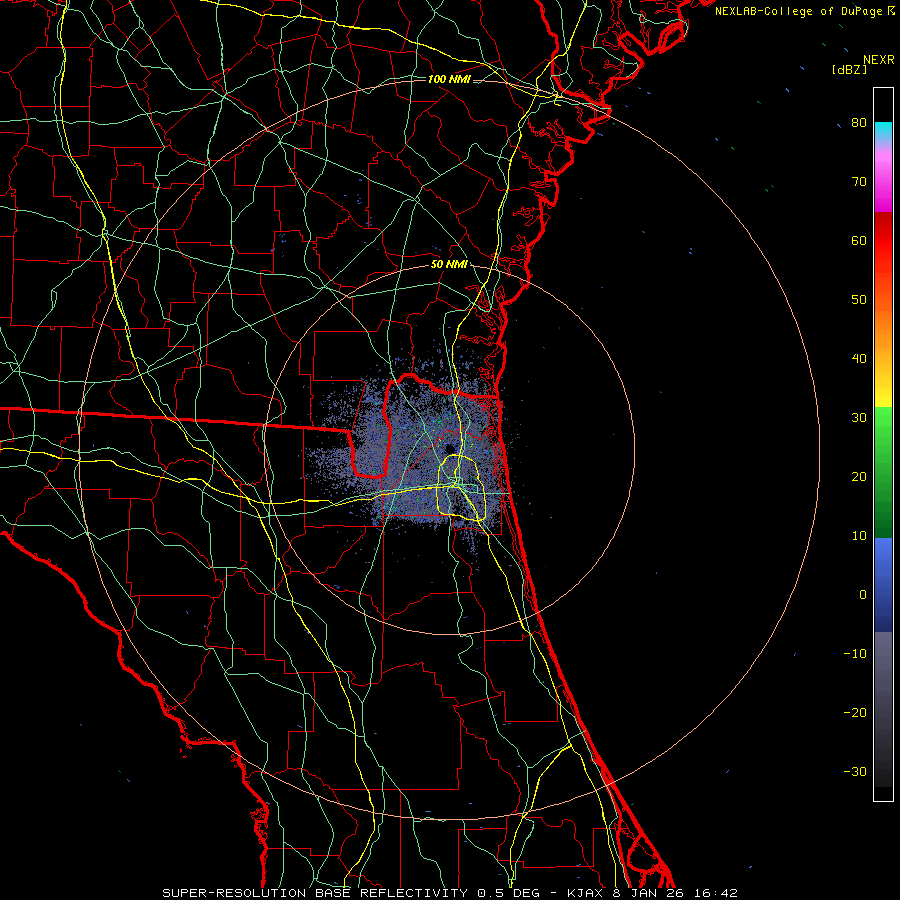Click the -20 value on dBZ scale
This screenshot has width=900, height=900.
click(x=855, y=712)
